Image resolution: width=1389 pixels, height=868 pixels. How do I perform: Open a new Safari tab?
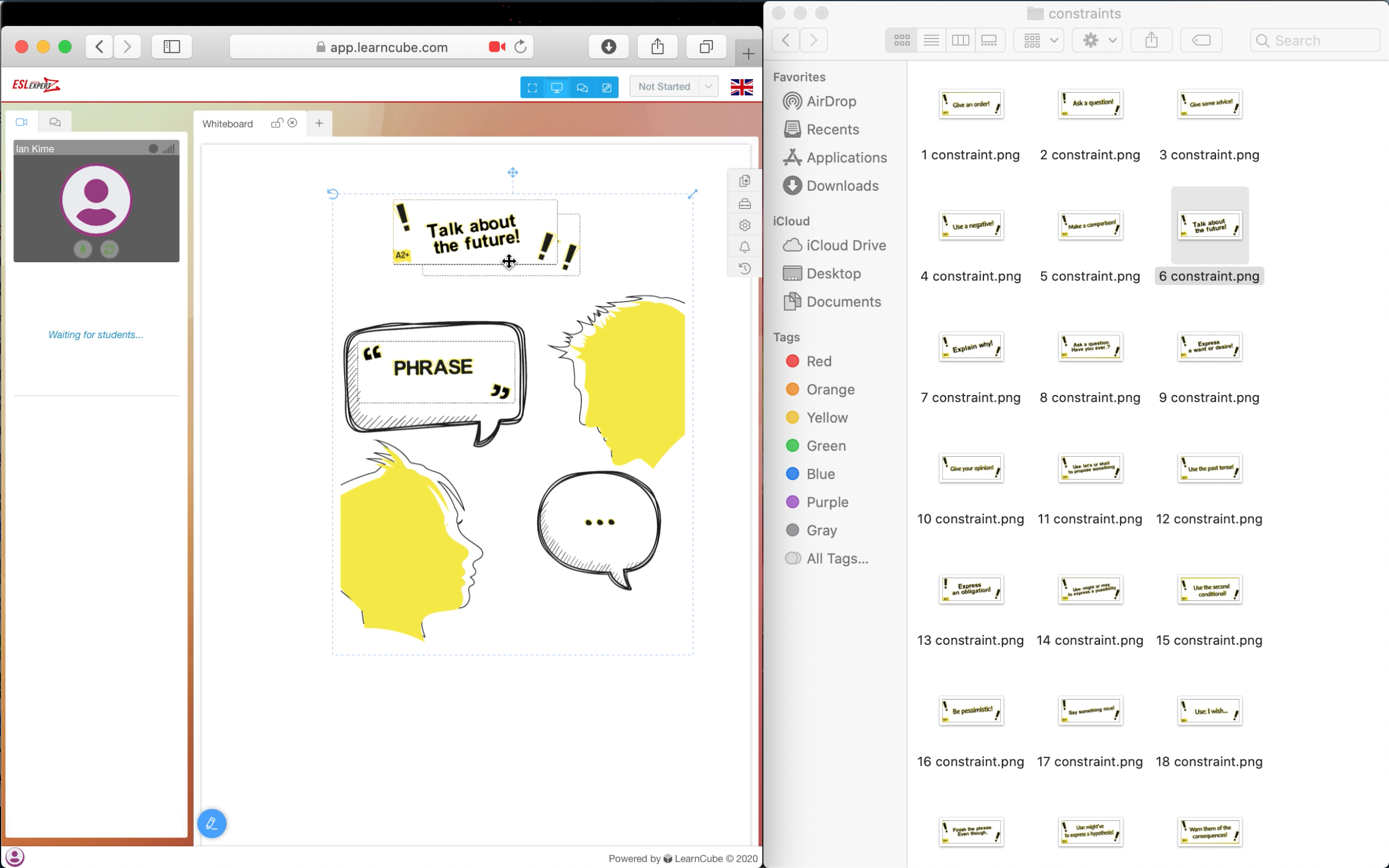(x=748, y=54)
